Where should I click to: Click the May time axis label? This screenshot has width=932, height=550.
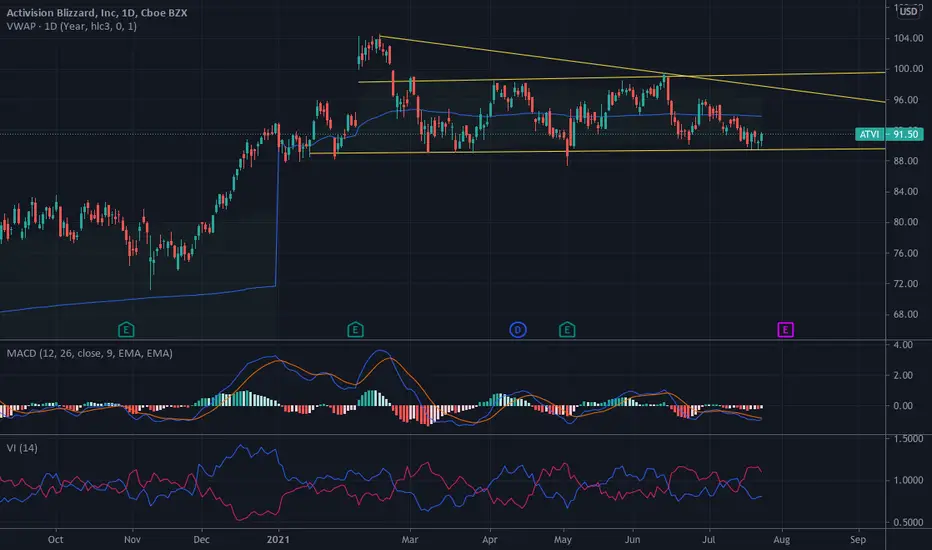pos(563,540)
